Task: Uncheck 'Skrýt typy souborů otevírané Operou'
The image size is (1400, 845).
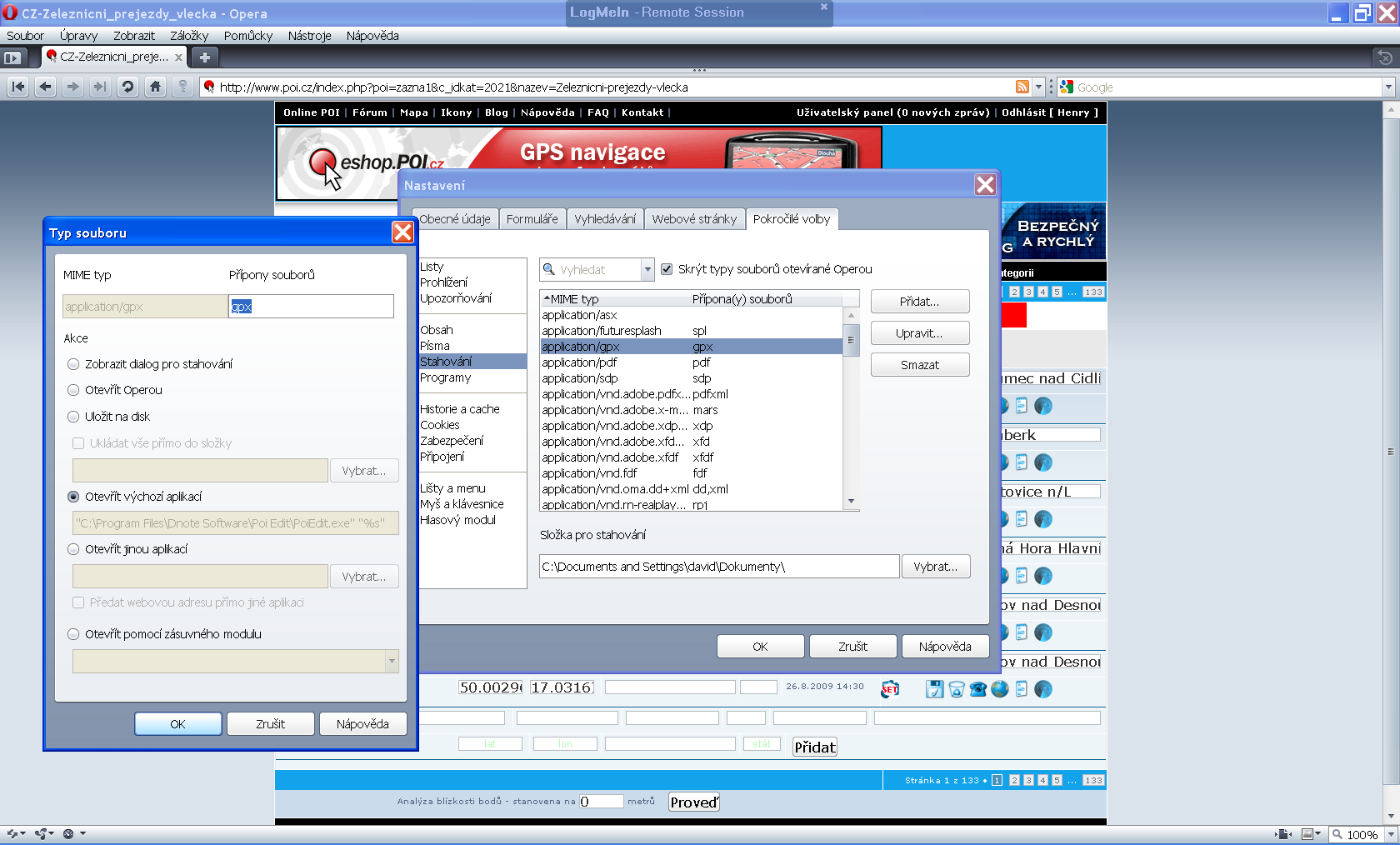Action: pyautogui.click(x=667, y=269)
